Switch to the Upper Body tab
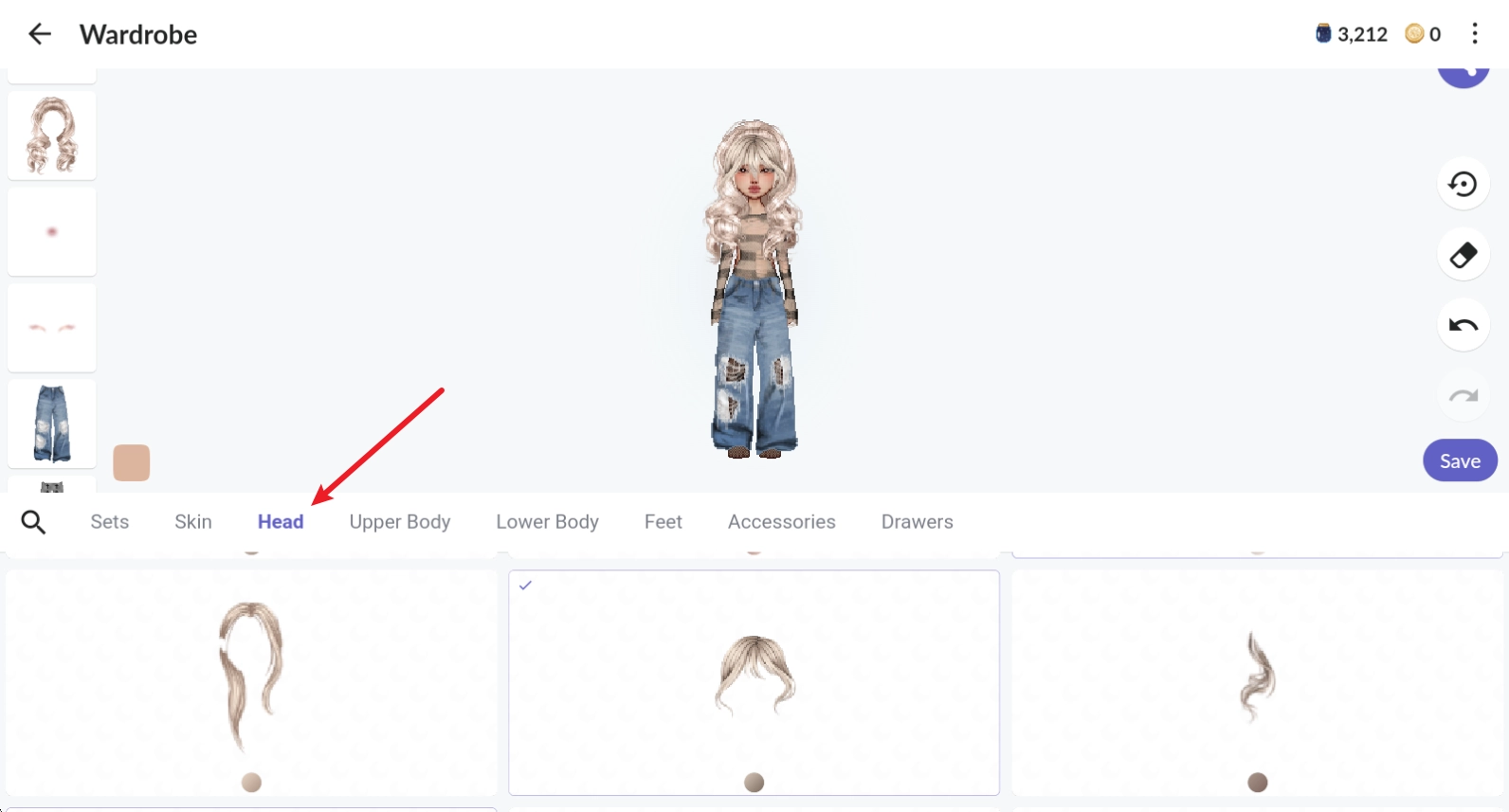This screenshot has height=812, width=1509. pyautogui.click(x=399, y=522)
